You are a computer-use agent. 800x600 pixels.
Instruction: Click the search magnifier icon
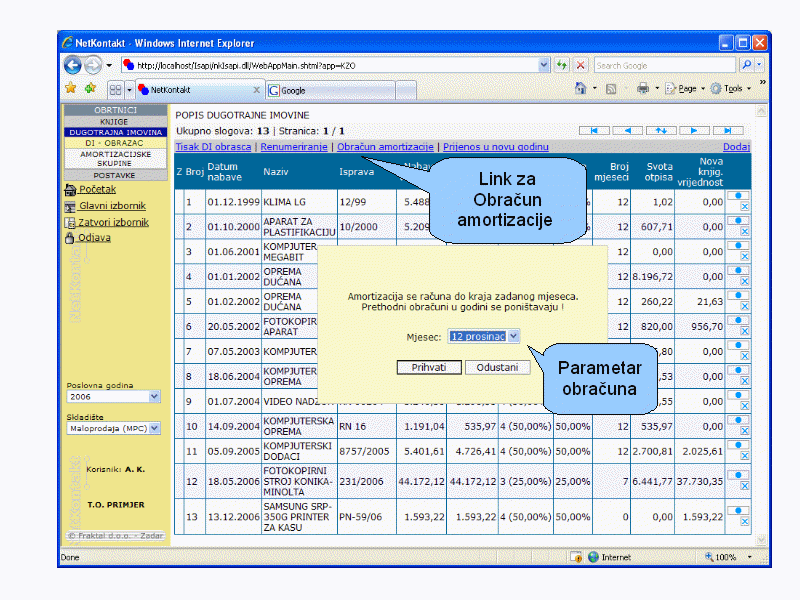pos(746,65)
